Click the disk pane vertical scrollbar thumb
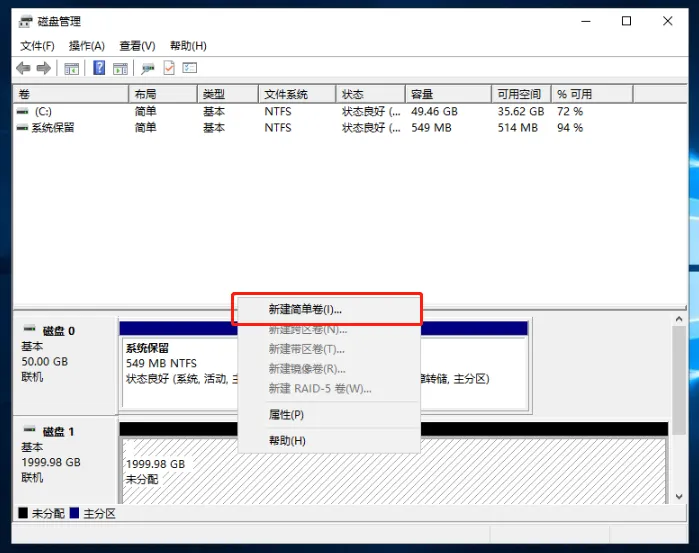699x553 pixels. click(x=679, y=380)
